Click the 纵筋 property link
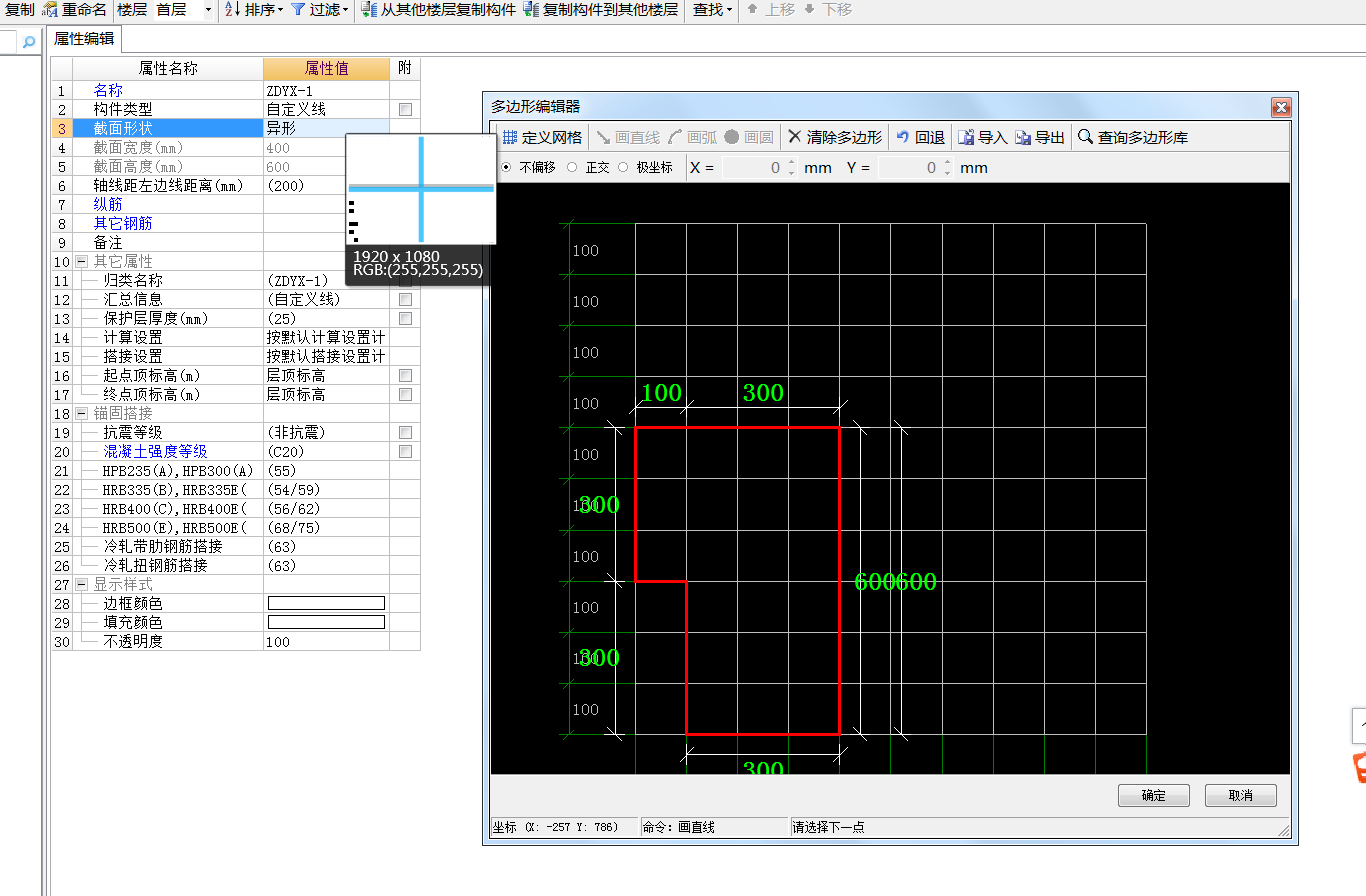The image size is (1366, 896). (108, 204)
